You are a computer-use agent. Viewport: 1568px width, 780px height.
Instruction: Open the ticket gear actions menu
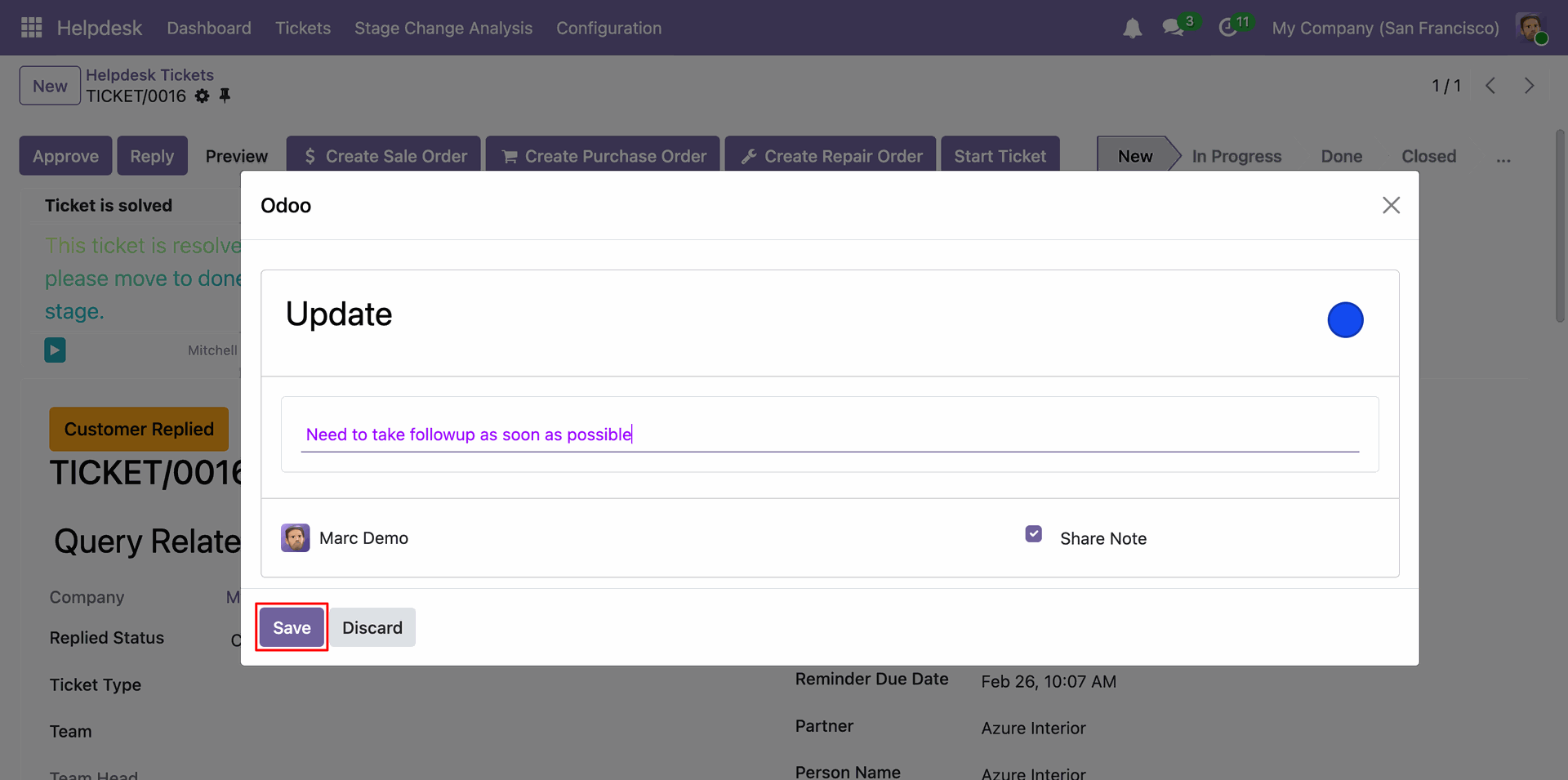click(x=202, y=96)
